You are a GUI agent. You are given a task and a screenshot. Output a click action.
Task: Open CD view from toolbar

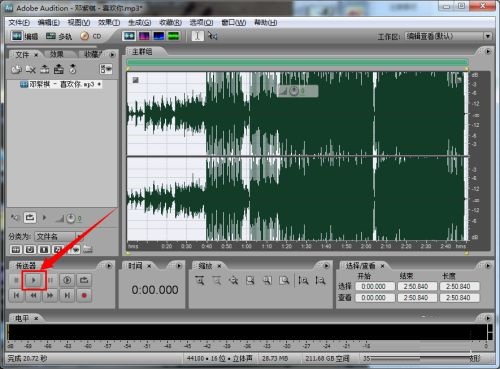click(x=91, y=36)
